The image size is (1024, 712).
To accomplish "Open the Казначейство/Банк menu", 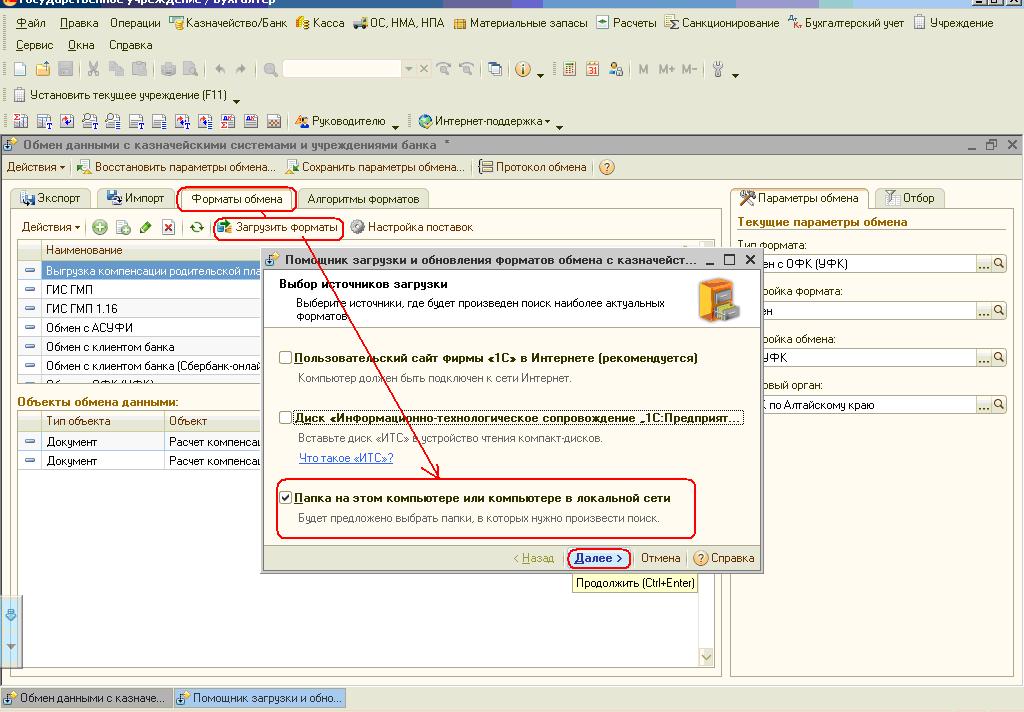I will [x=227, y=23].
